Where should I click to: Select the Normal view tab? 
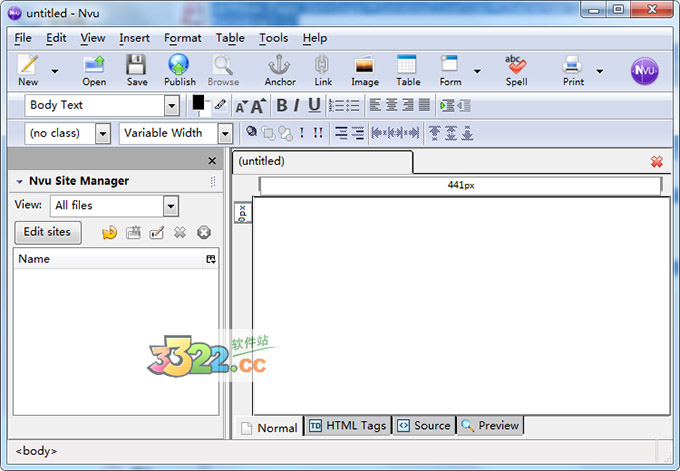click(269, 427)
